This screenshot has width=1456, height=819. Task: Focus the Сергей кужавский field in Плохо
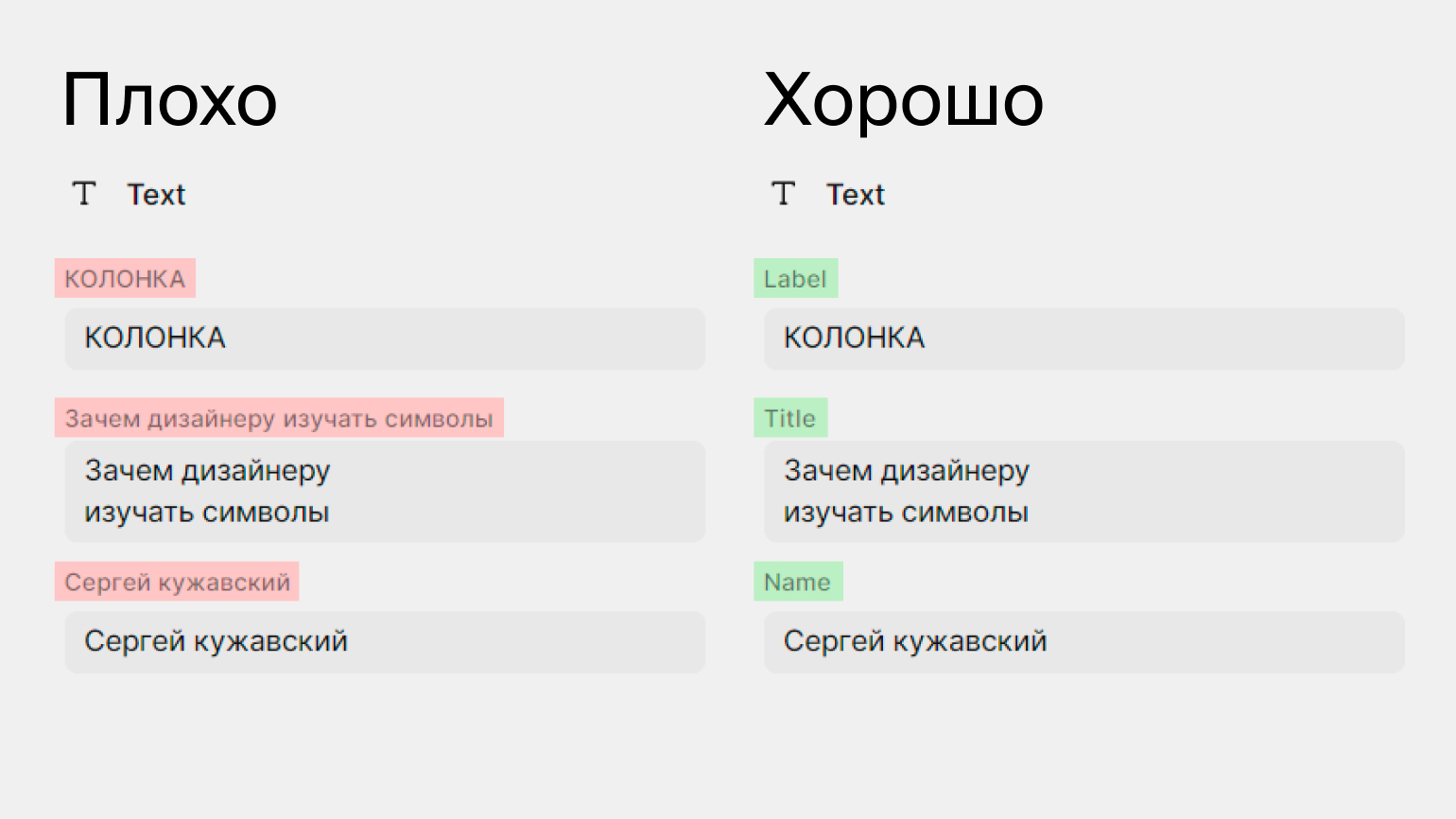pyautogui.click(x=385, y=641)
